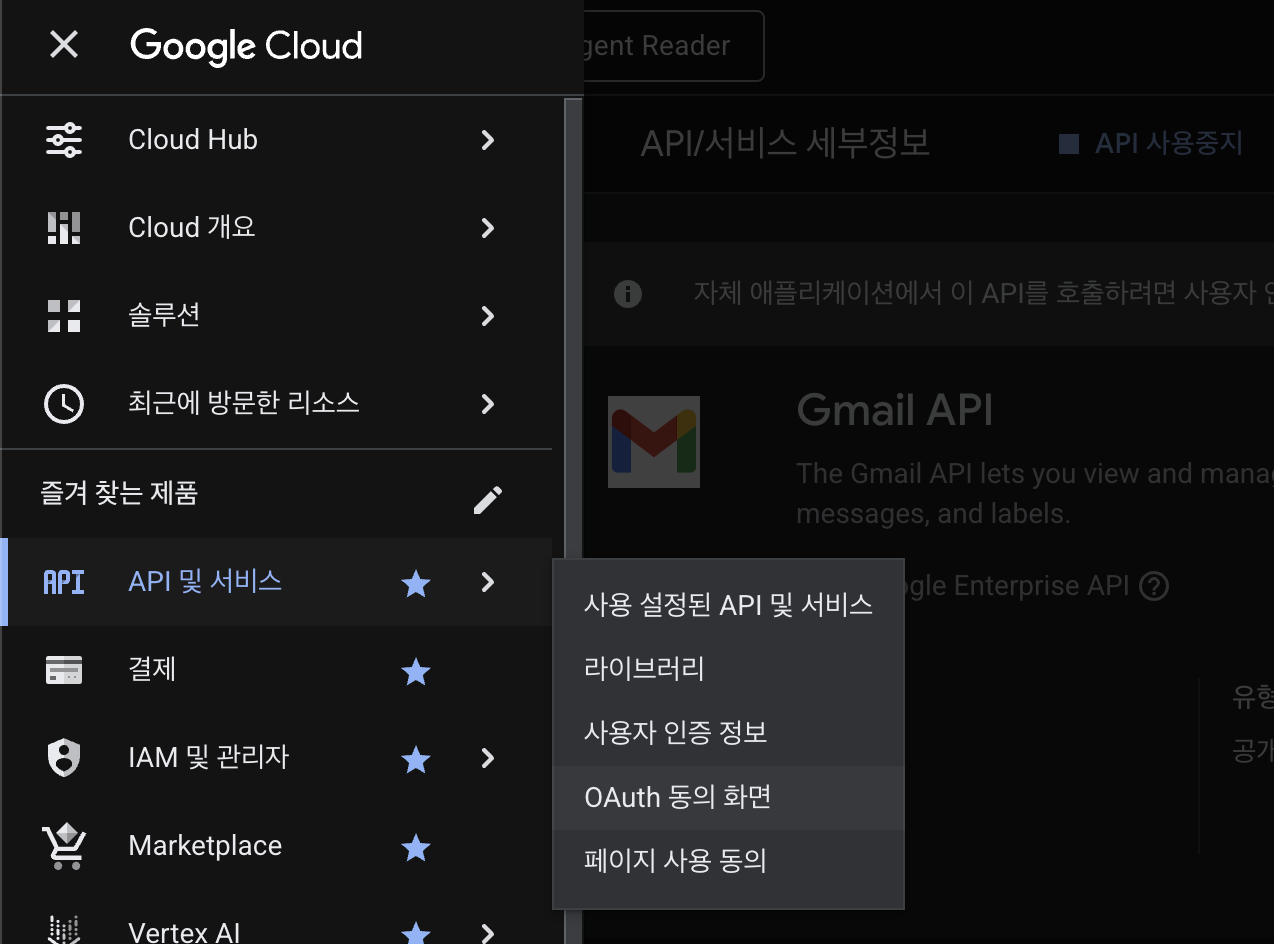Expand the Vertex AI chevron

coord(488,933)
